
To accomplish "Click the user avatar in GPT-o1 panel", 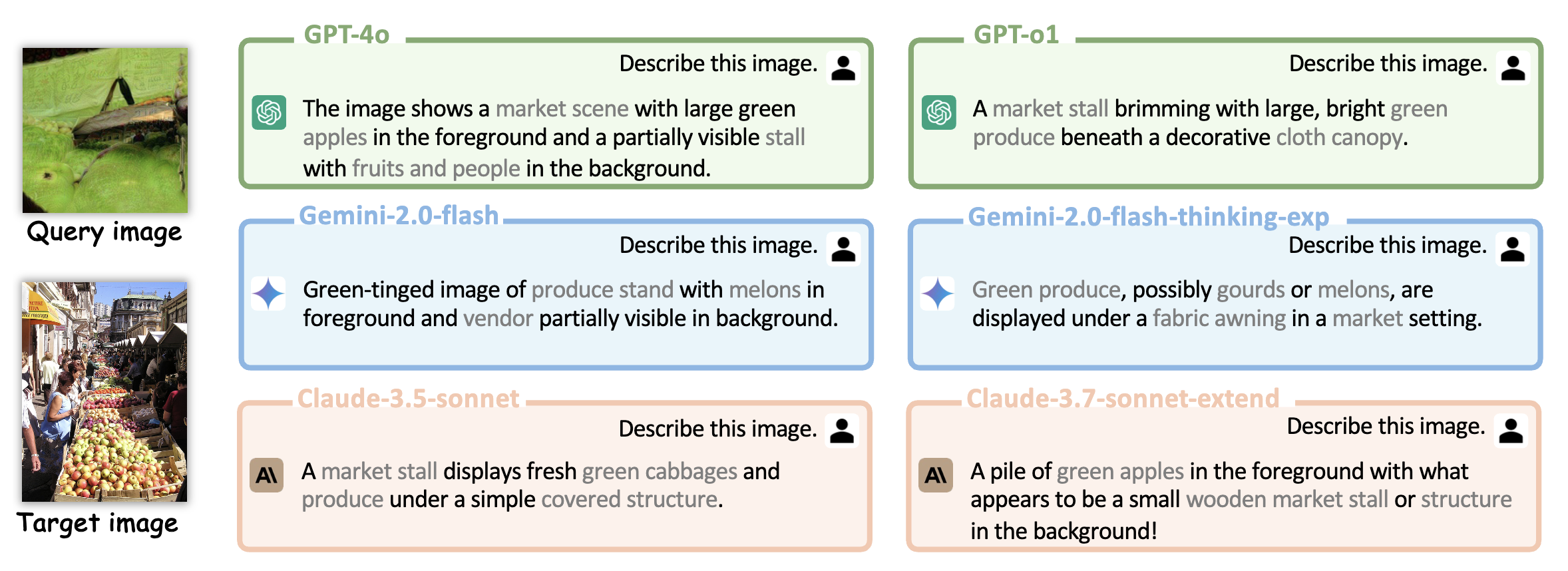I will click(1513, 68).
